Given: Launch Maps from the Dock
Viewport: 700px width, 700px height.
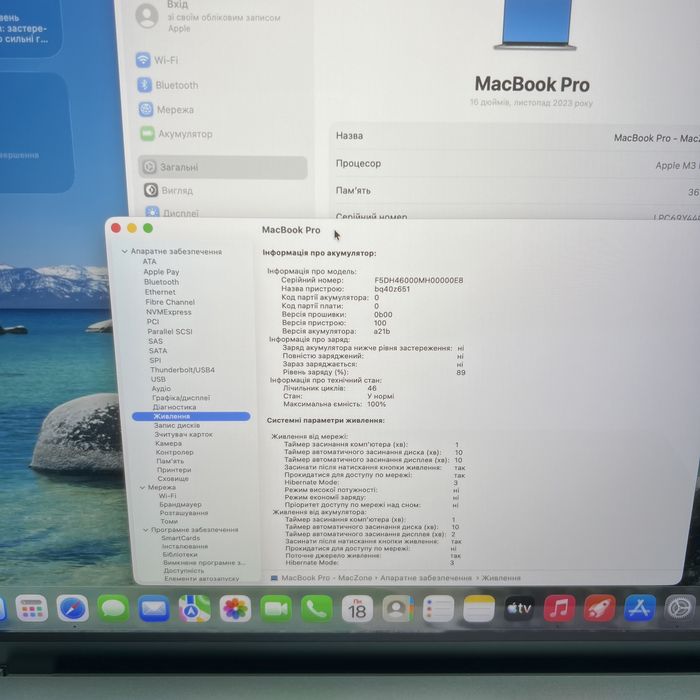Looking at the screenshot, I should click(x=194, y=608).
